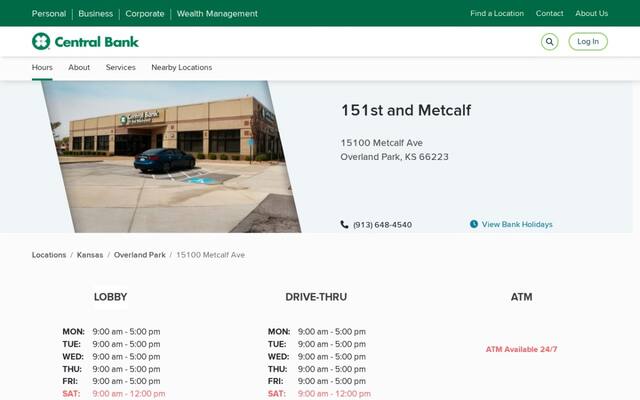The height and width of the screenshot is (400, 640).
Task: Select the 15100 Metcalf Ave address line
Action: click(382, 143)
